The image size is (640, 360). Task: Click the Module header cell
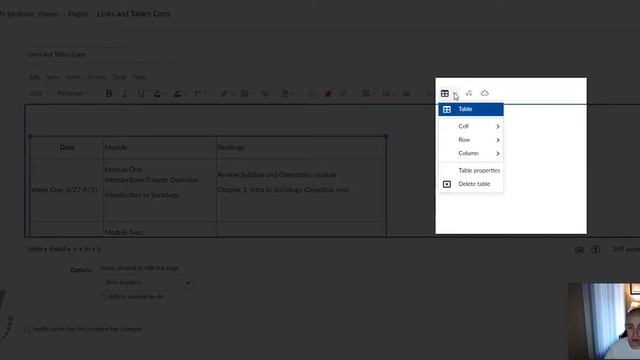coord(160,147)
